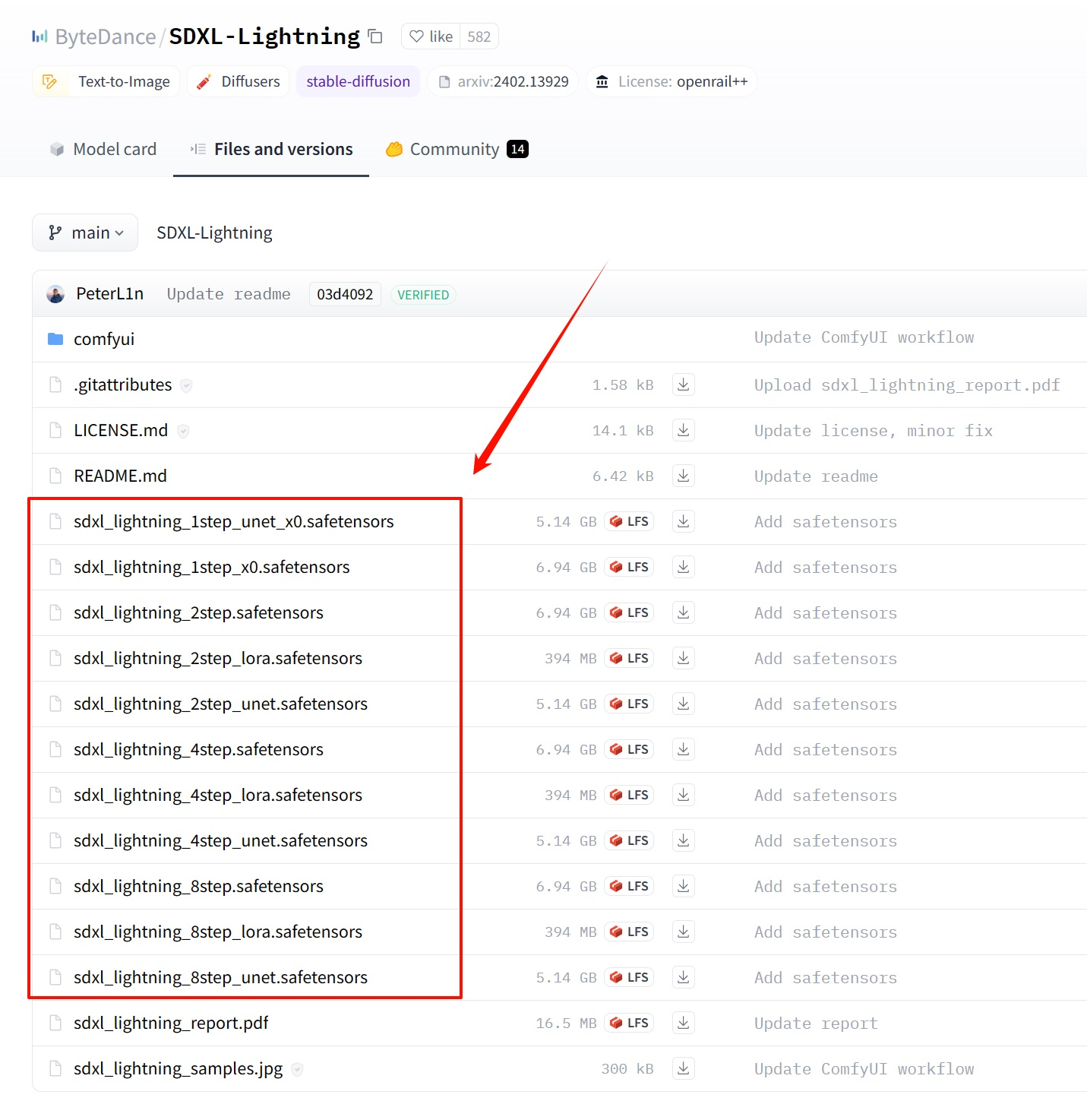The width and height of the screenshot is (1087, 1120).
Task: Select the Diffusers library tag
Action: tap(238, 81)
